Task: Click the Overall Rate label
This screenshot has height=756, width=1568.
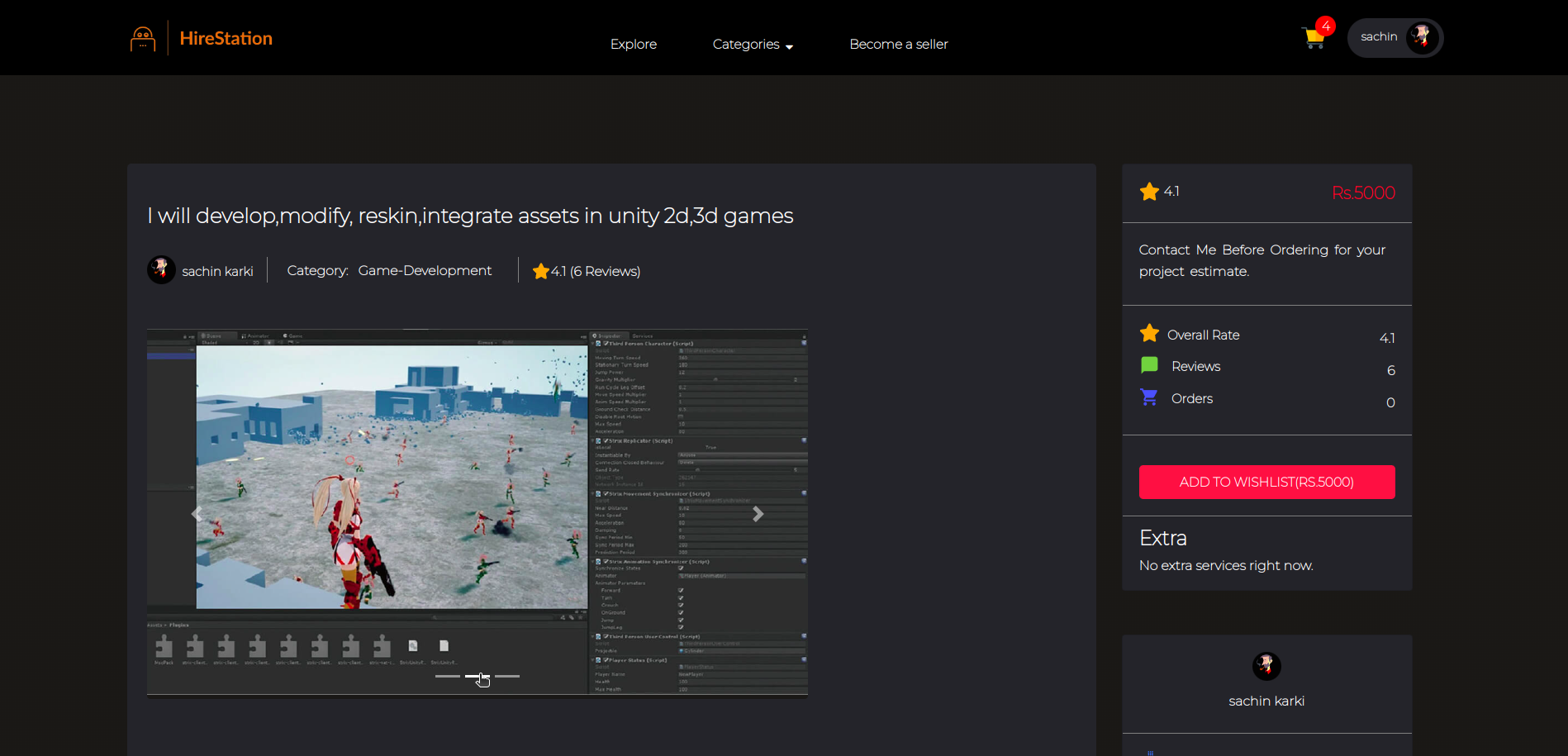Action: (x=1203, y=335)
